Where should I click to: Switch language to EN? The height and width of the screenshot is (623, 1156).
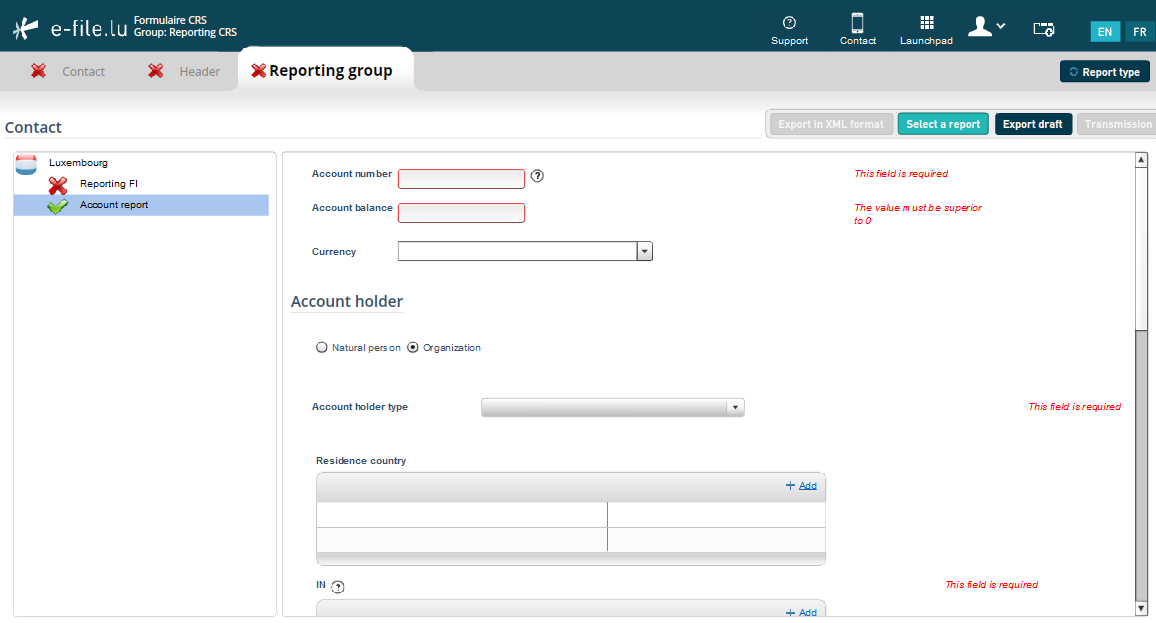pos(1104,32)
